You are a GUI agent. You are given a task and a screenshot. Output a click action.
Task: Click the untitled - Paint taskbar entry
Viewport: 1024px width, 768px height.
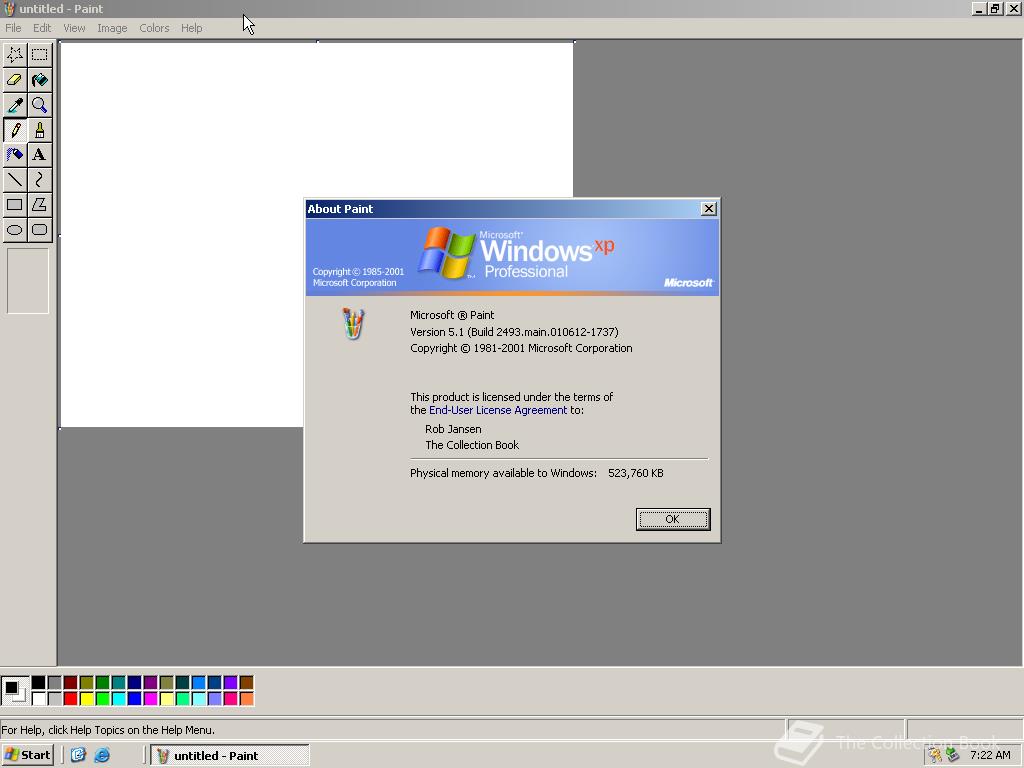tap(228, 755)
